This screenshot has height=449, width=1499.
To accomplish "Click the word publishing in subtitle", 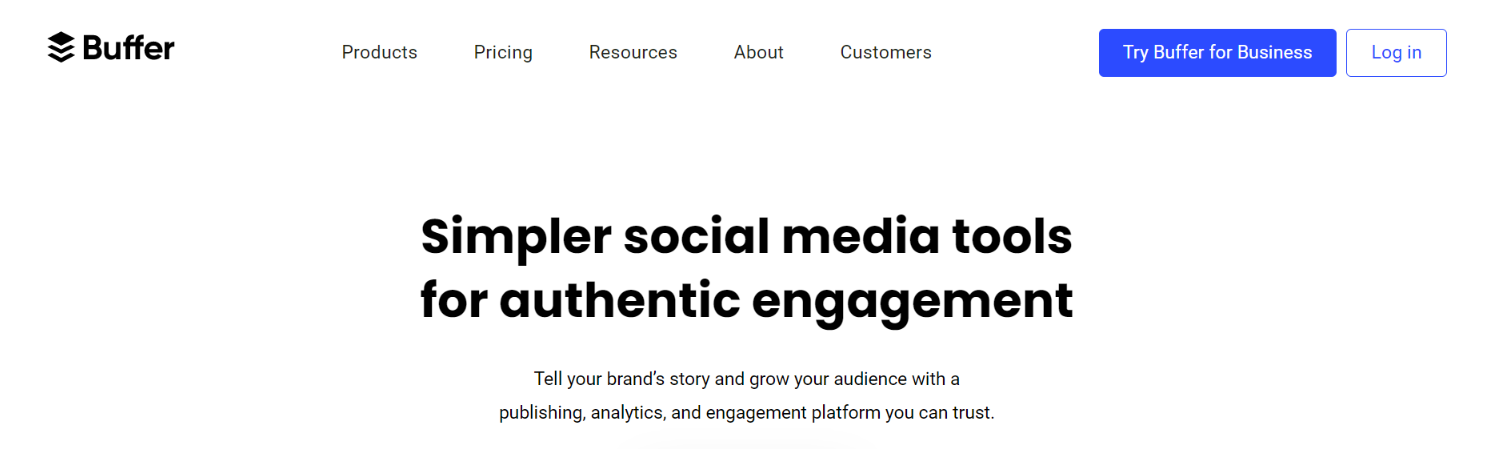I will (542, 413).
